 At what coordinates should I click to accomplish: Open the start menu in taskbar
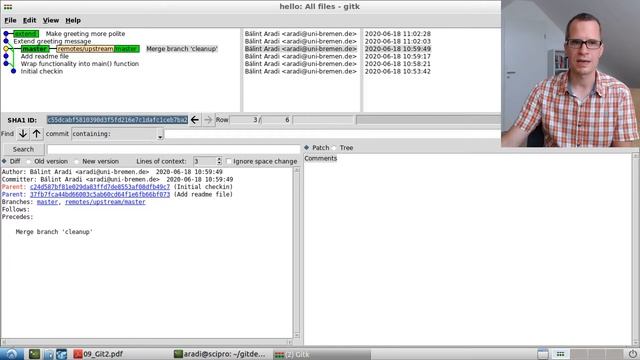click(11, 354)
